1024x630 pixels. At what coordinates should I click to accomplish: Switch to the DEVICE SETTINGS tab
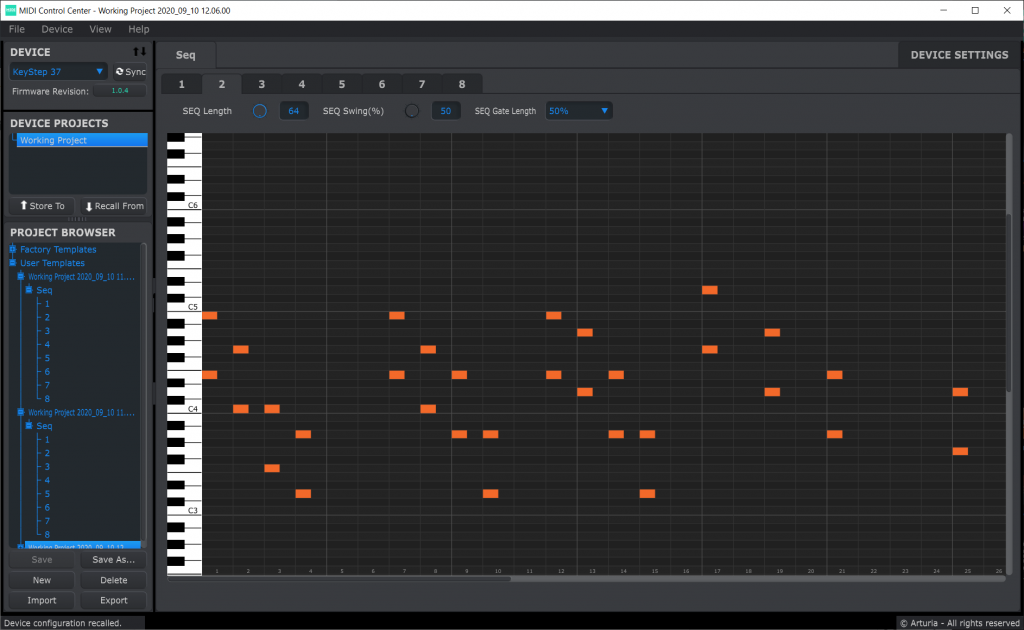coord(957,54)
